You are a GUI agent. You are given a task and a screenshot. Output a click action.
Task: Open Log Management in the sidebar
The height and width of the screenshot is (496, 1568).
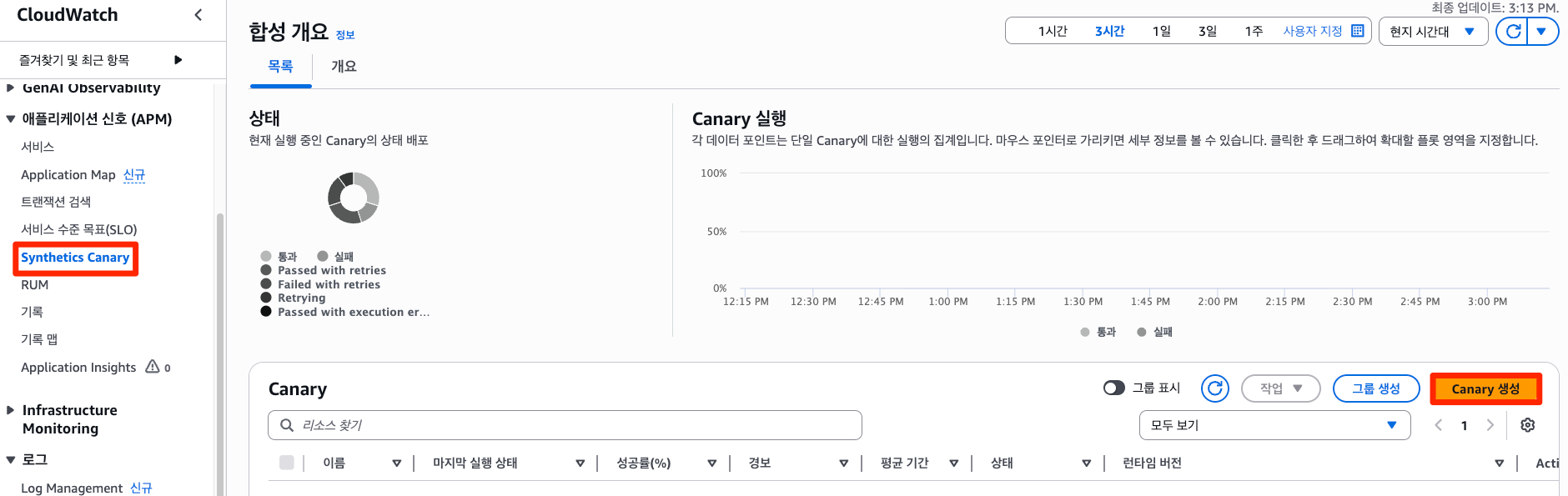[x=72, y=488]
